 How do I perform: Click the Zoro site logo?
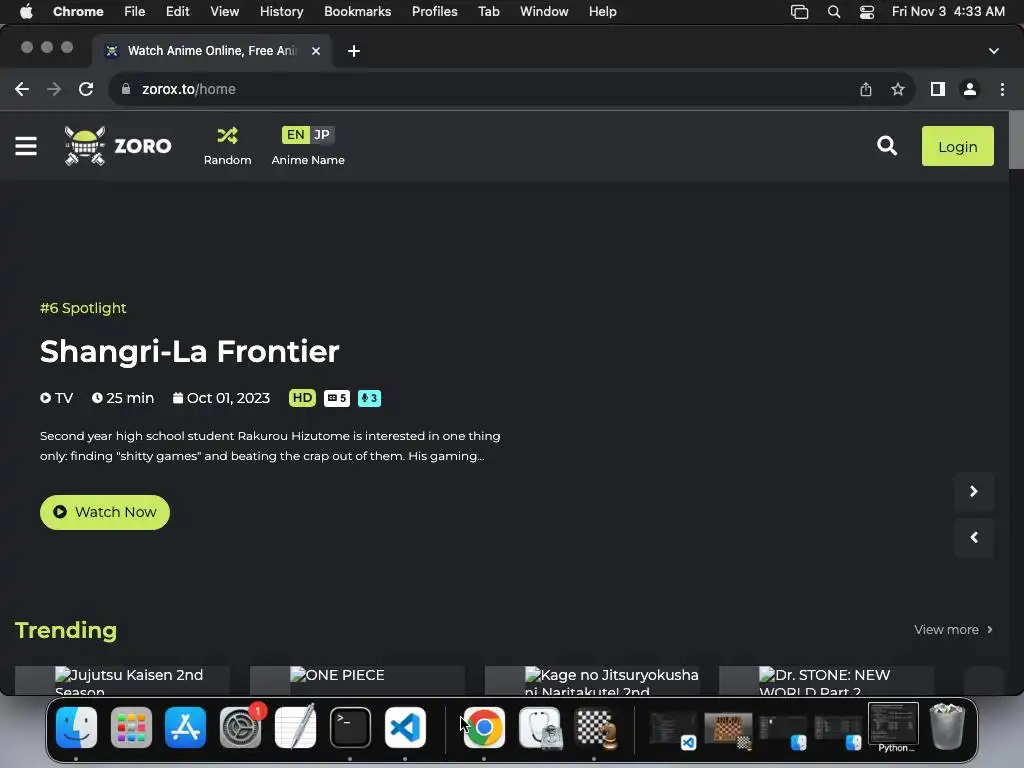118,146
